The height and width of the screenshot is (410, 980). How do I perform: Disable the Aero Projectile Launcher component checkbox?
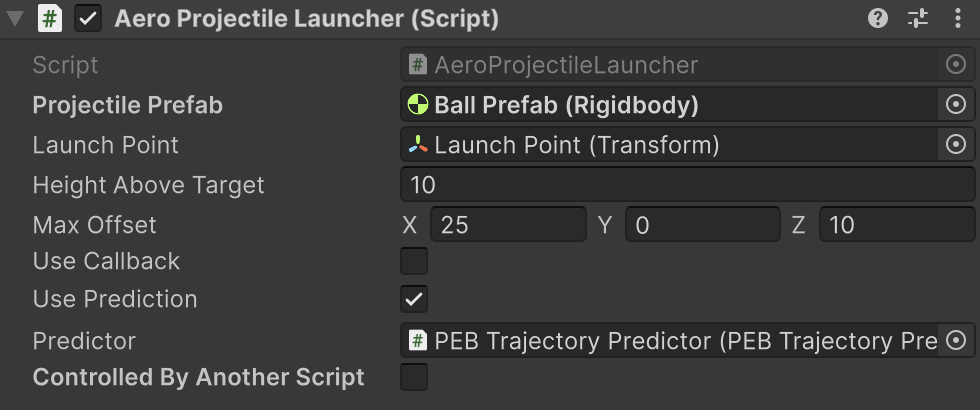click(x=88, y=19)
